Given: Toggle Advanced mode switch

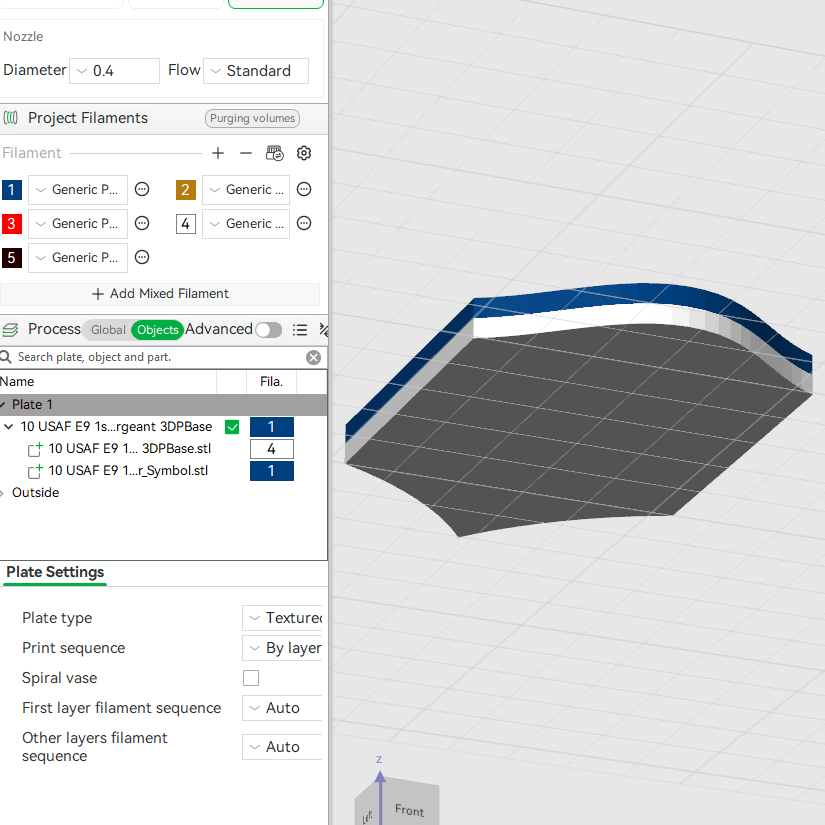Looking at the screenshot, I should pyautogui.click(x=268, y=330).
